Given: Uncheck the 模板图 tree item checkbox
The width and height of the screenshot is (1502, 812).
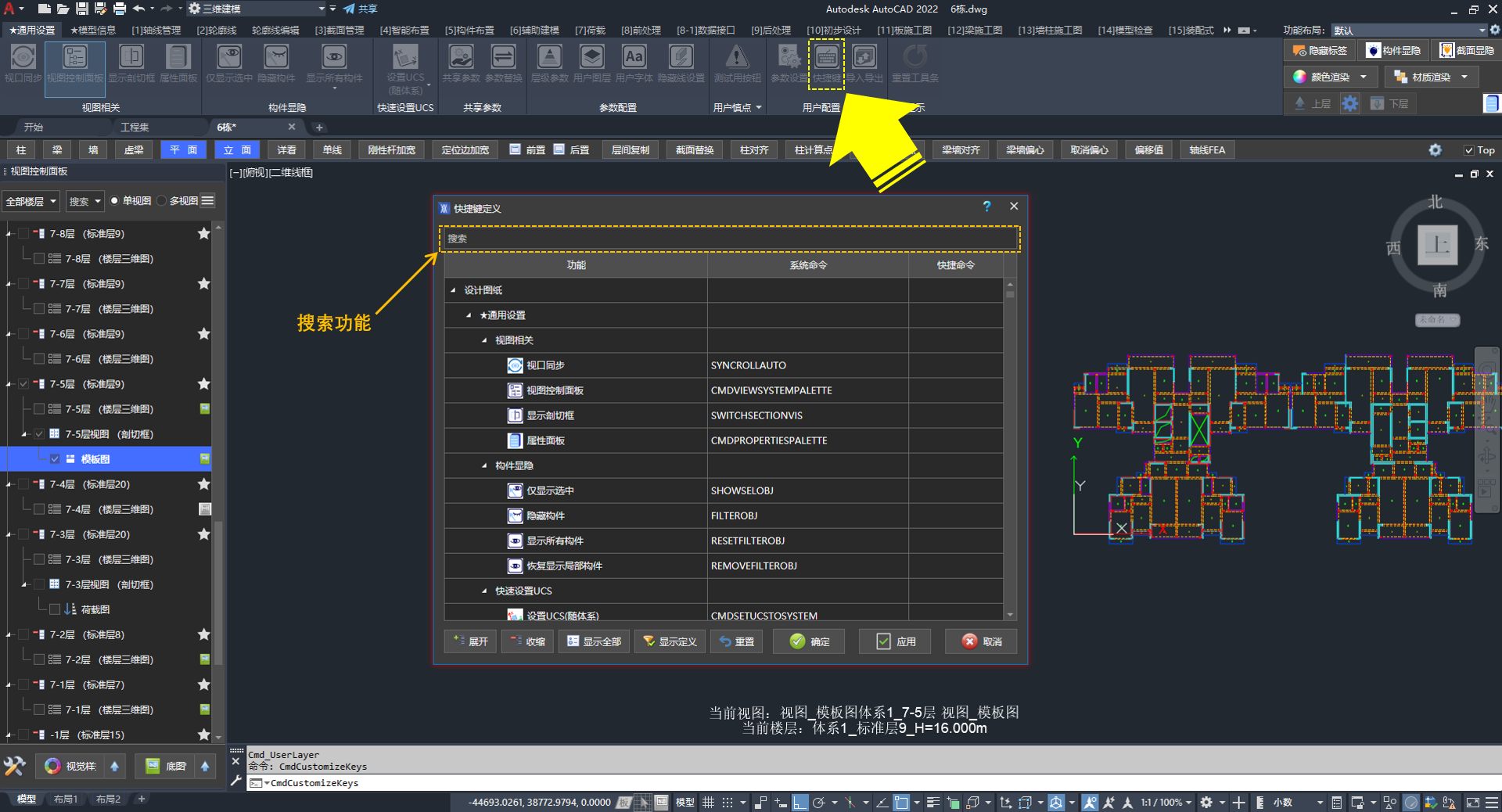Looking at the screenshot, I should pyautogui.click(x=55, y=459).
